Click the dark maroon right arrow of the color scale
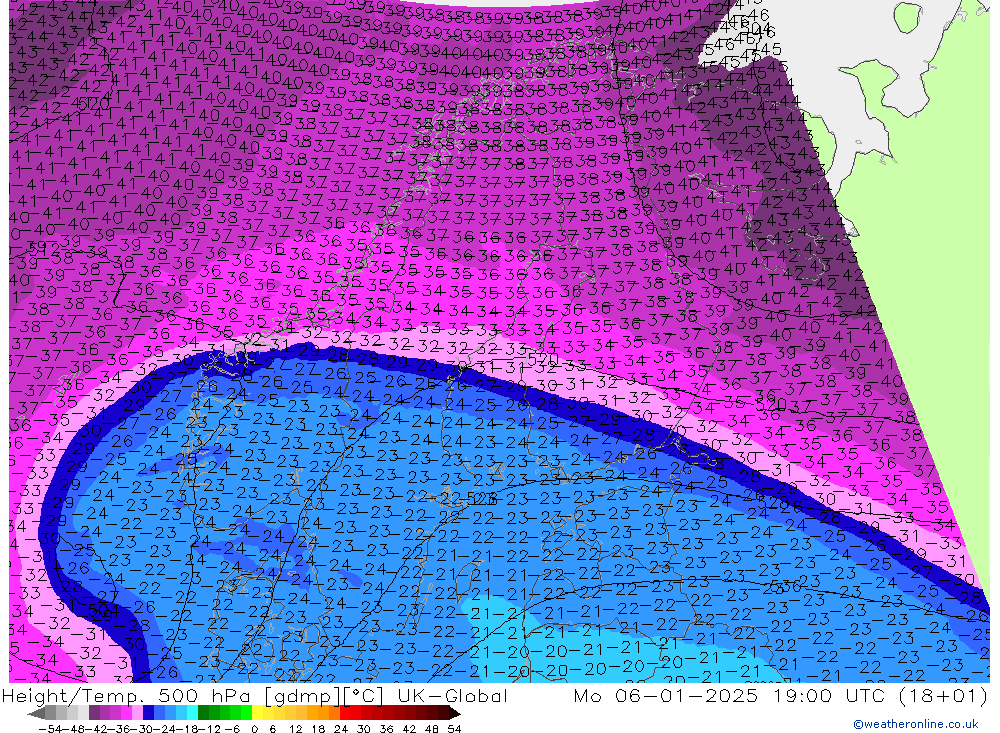The image size is (1000, 733). tap(453, 713)
